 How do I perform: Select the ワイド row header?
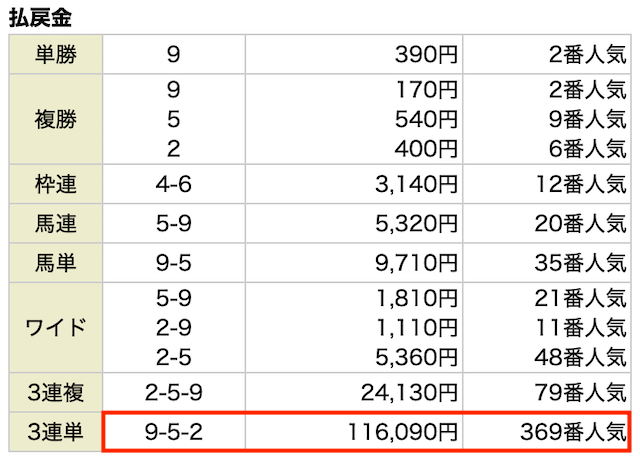pyautogui.click(x=56, y=327)
